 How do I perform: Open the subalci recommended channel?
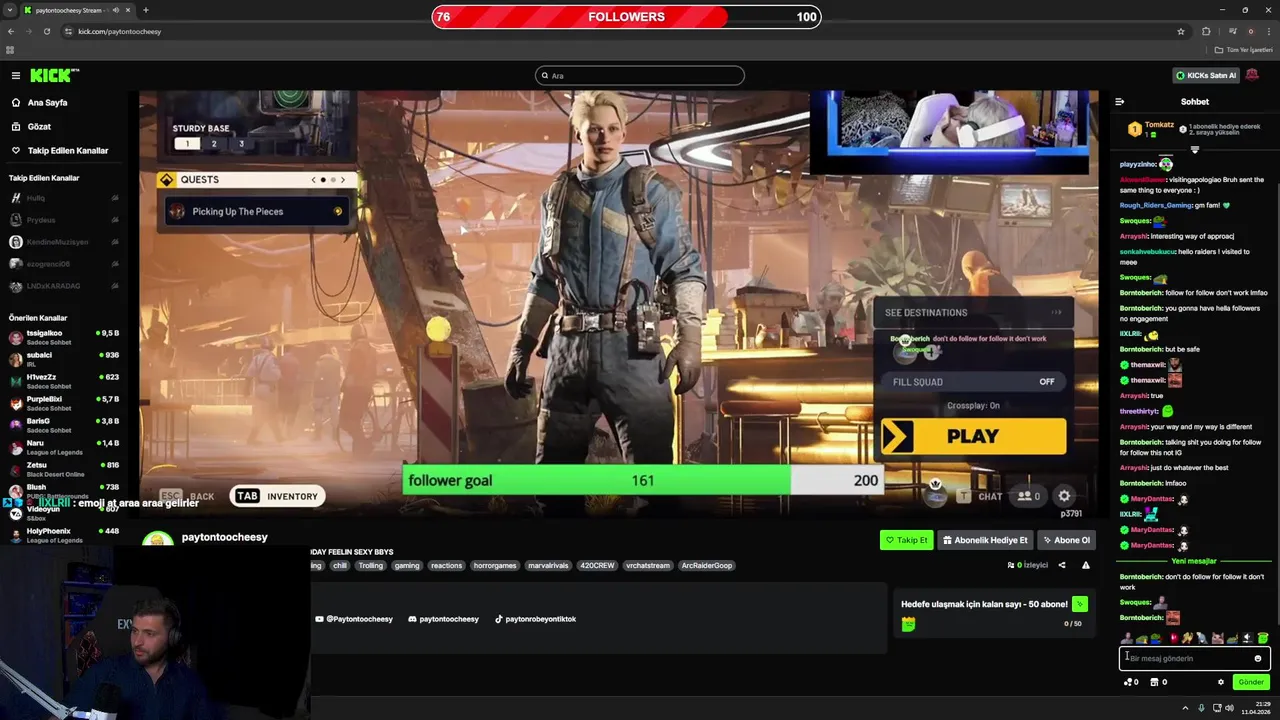click(x=63, y=359)
